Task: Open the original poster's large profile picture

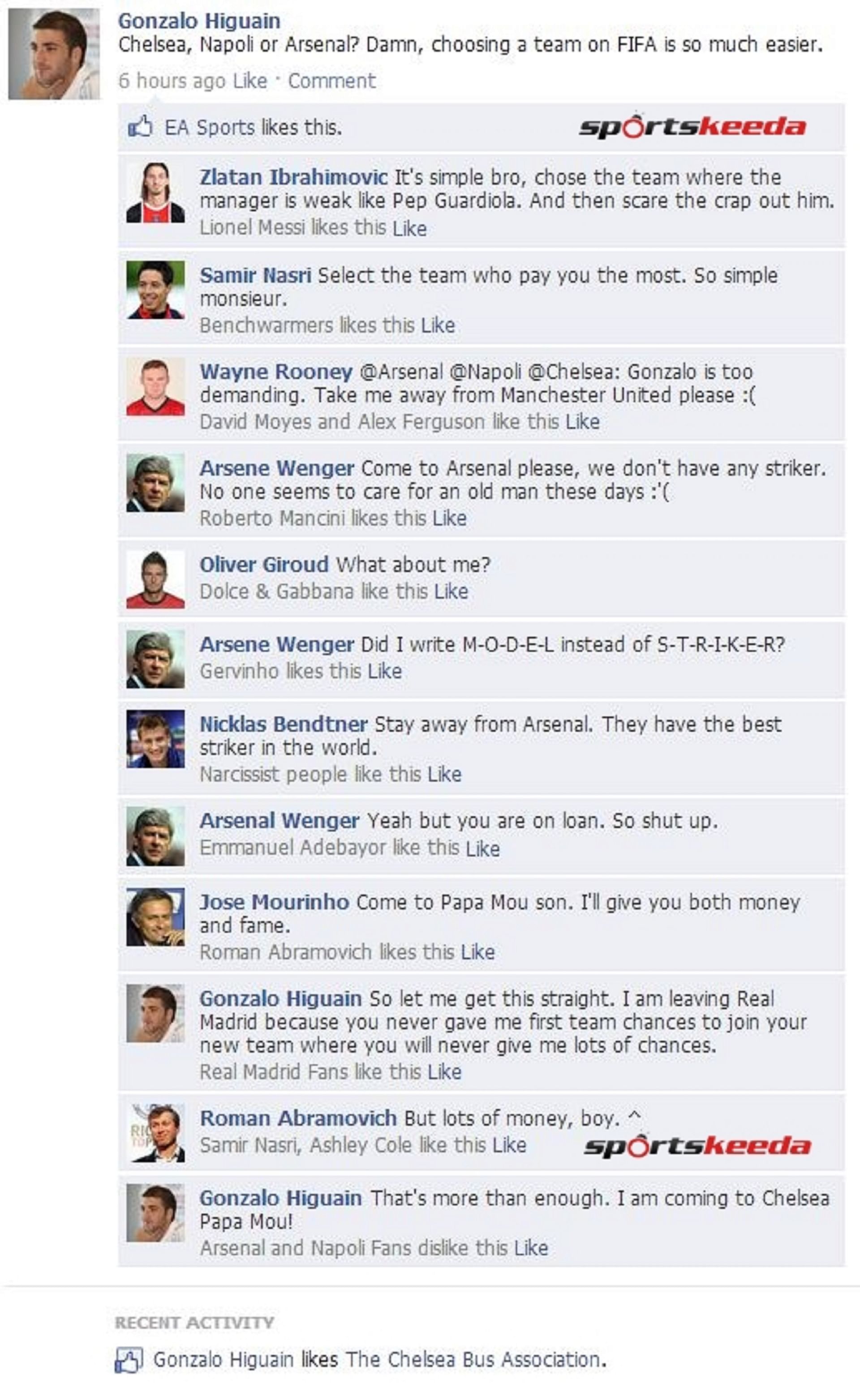Action: point(54,54)
